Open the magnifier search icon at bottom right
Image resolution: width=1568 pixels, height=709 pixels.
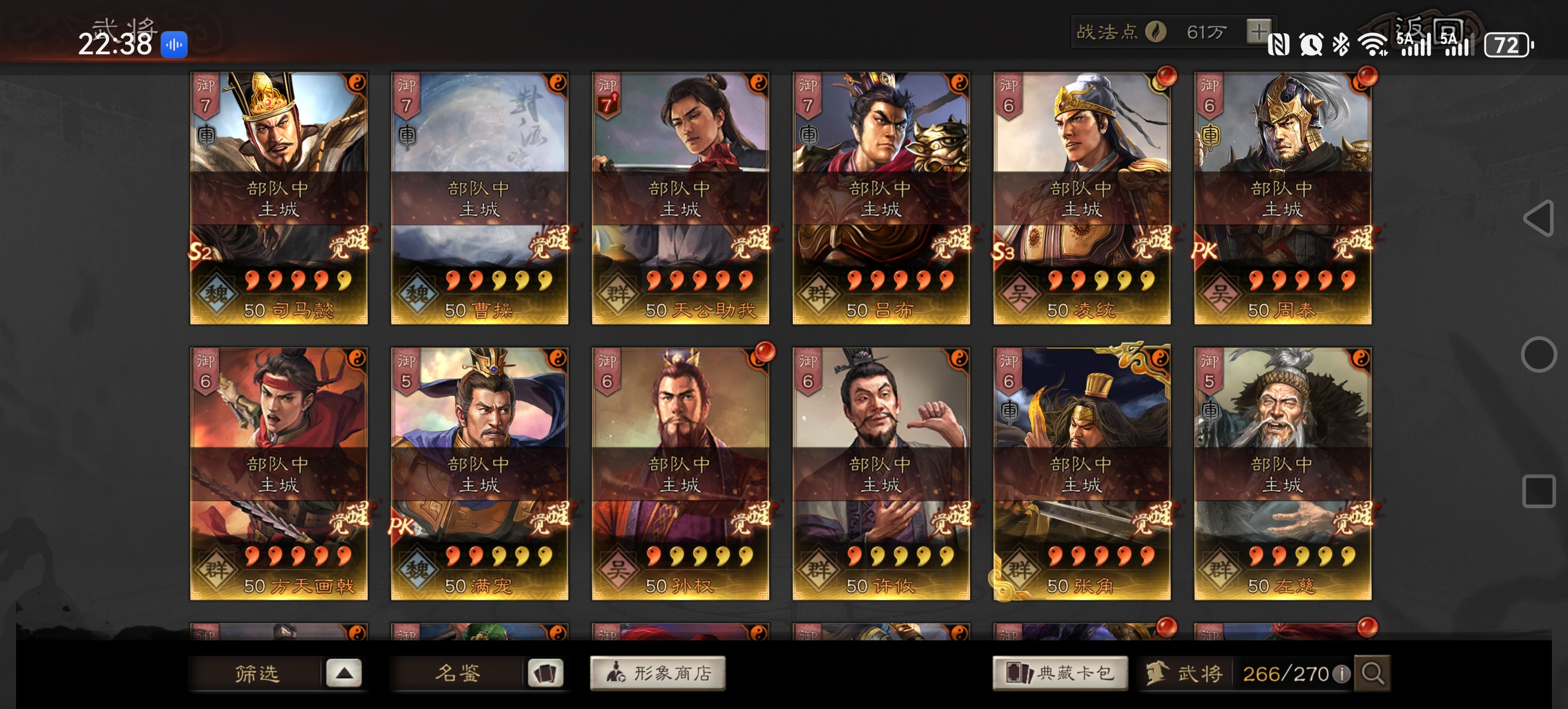pos(1373,673)
